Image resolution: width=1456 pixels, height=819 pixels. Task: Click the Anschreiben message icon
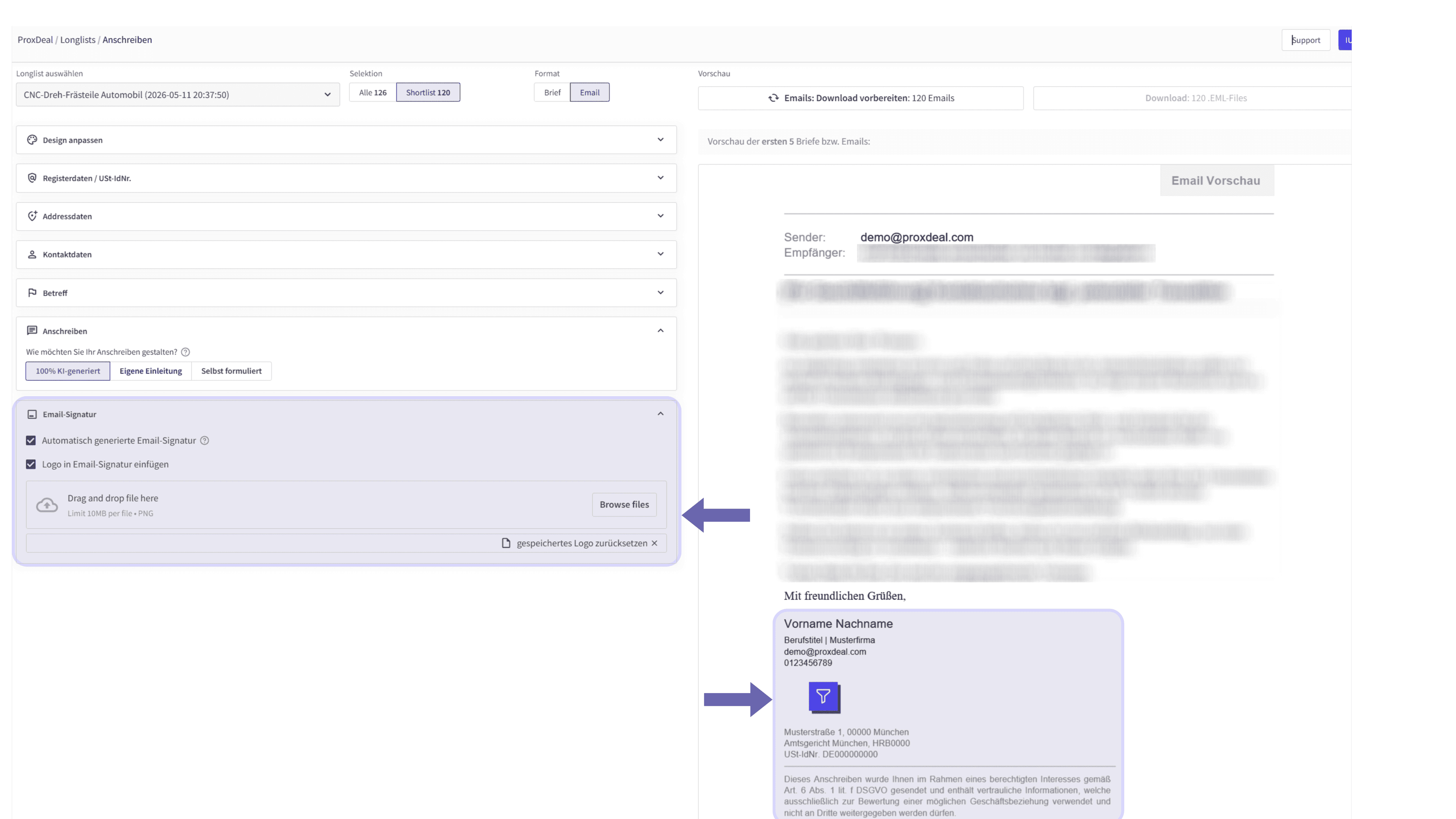click(x=32, y=331)
